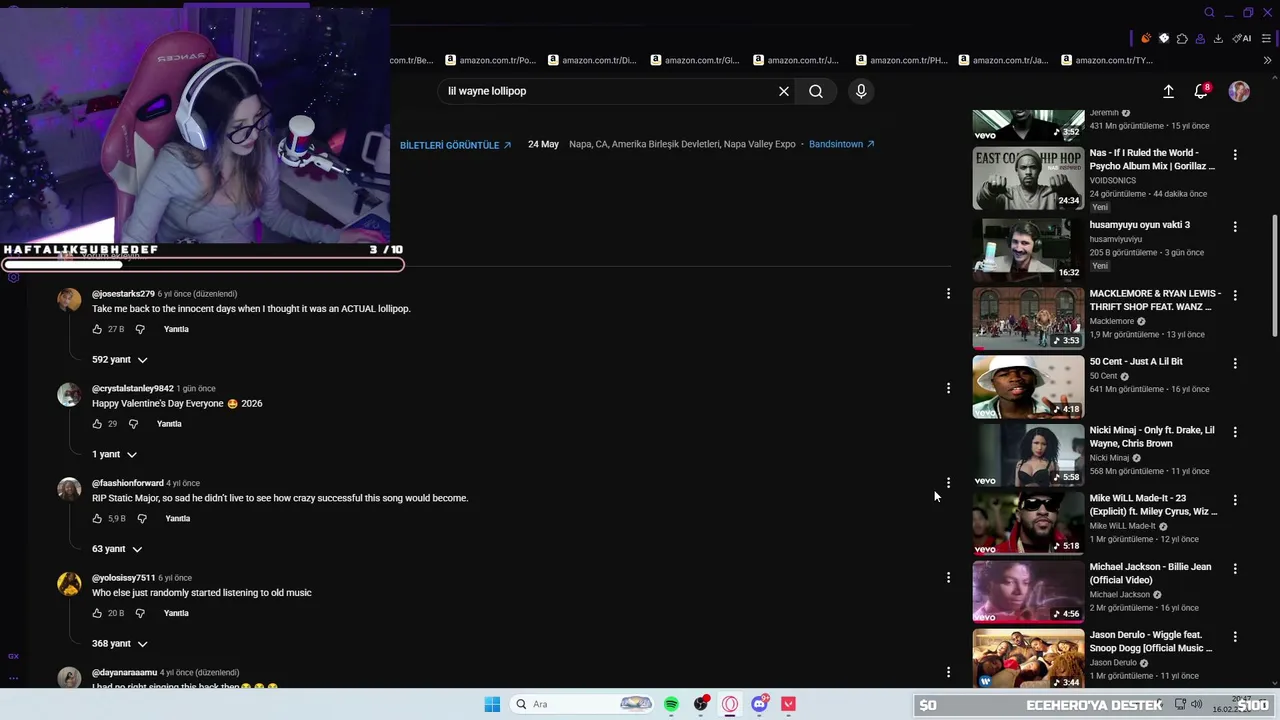
Task: Open Spotify from the taskbar
Action: tap(671, 704)
